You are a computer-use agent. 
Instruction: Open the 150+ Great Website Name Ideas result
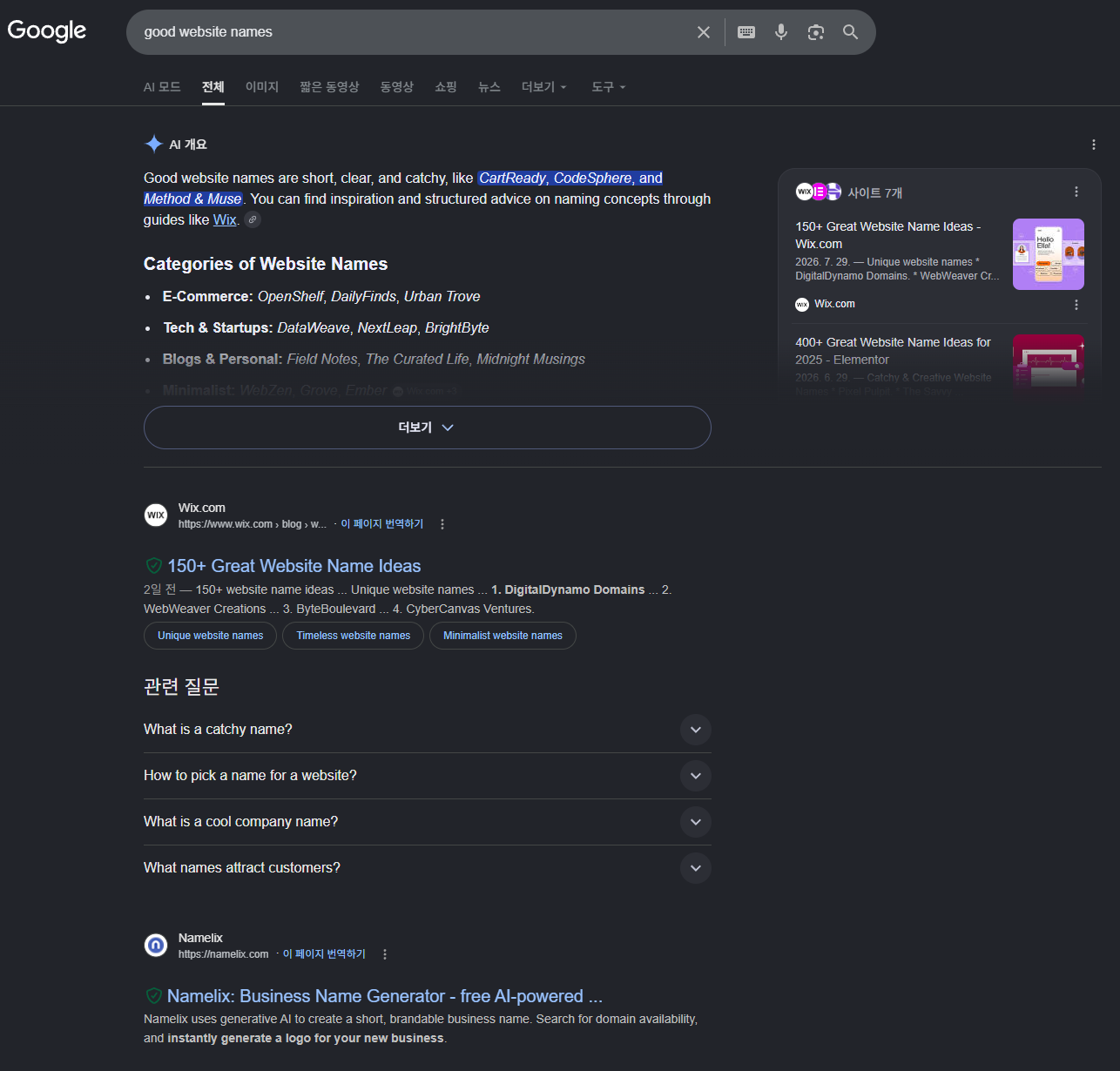click(x=294, y=566)
